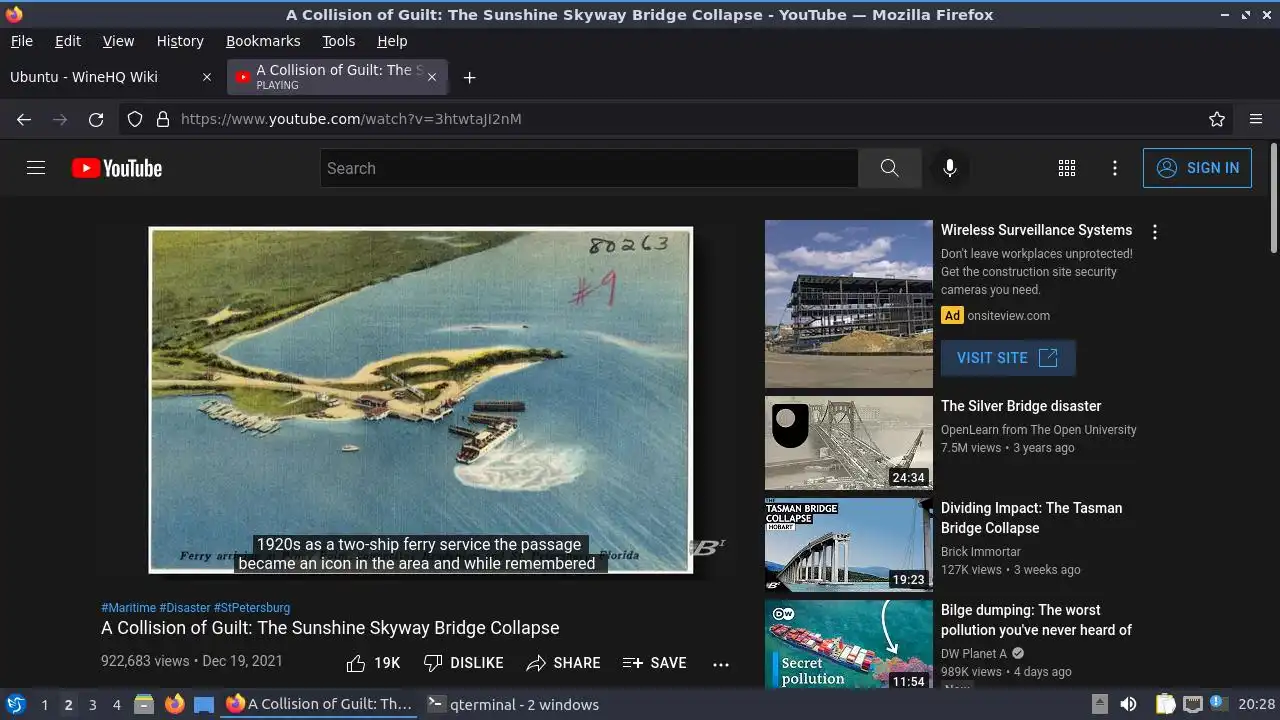Image resolution: width=1280 pixels, height=720 pixels.
Task: Switch to qterminal taskbar entry
Action: tap(512, 704)
